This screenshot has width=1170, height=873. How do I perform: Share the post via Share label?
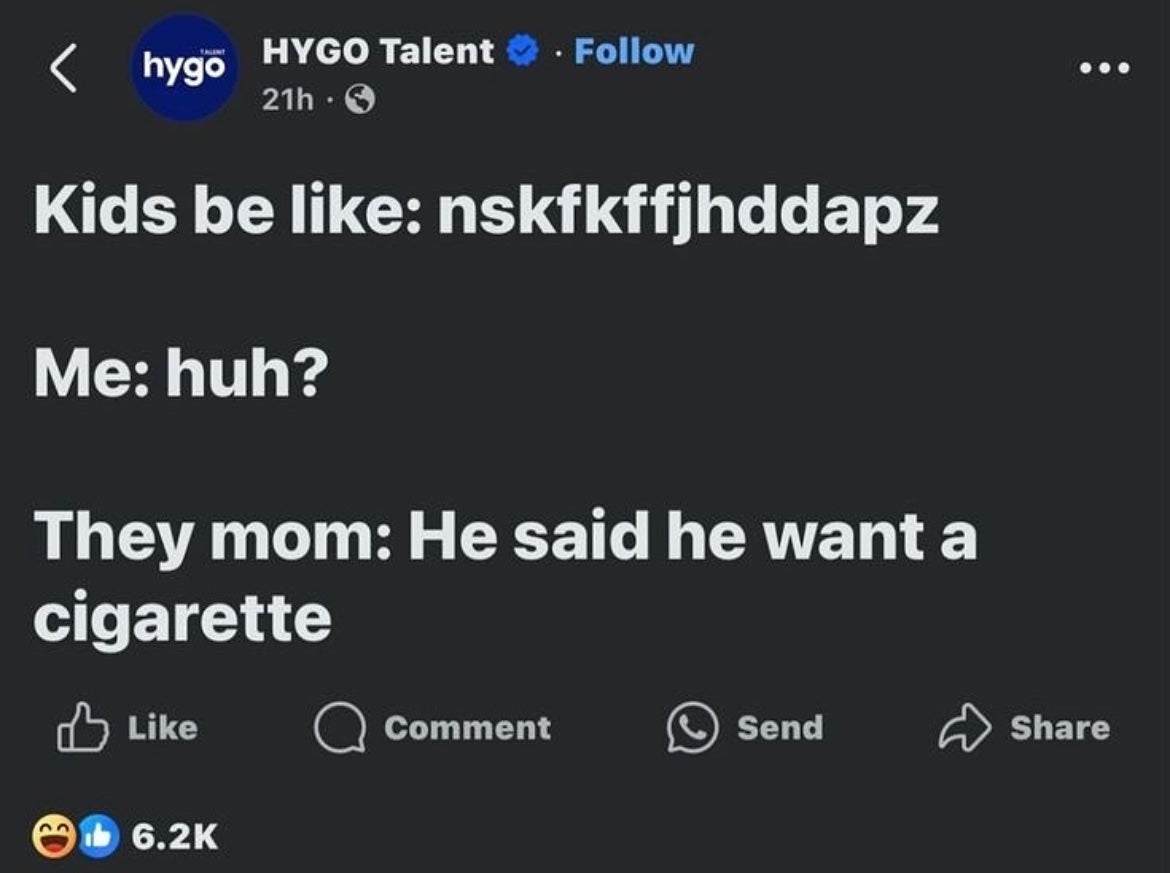point(1060,728)
